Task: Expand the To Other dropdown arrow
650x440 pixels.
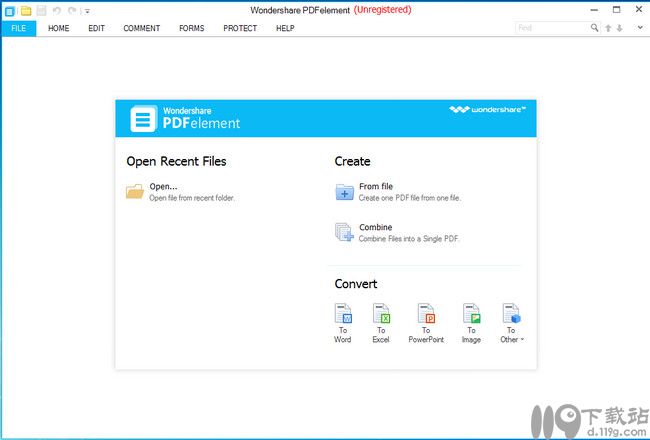Action: [522, 339]
